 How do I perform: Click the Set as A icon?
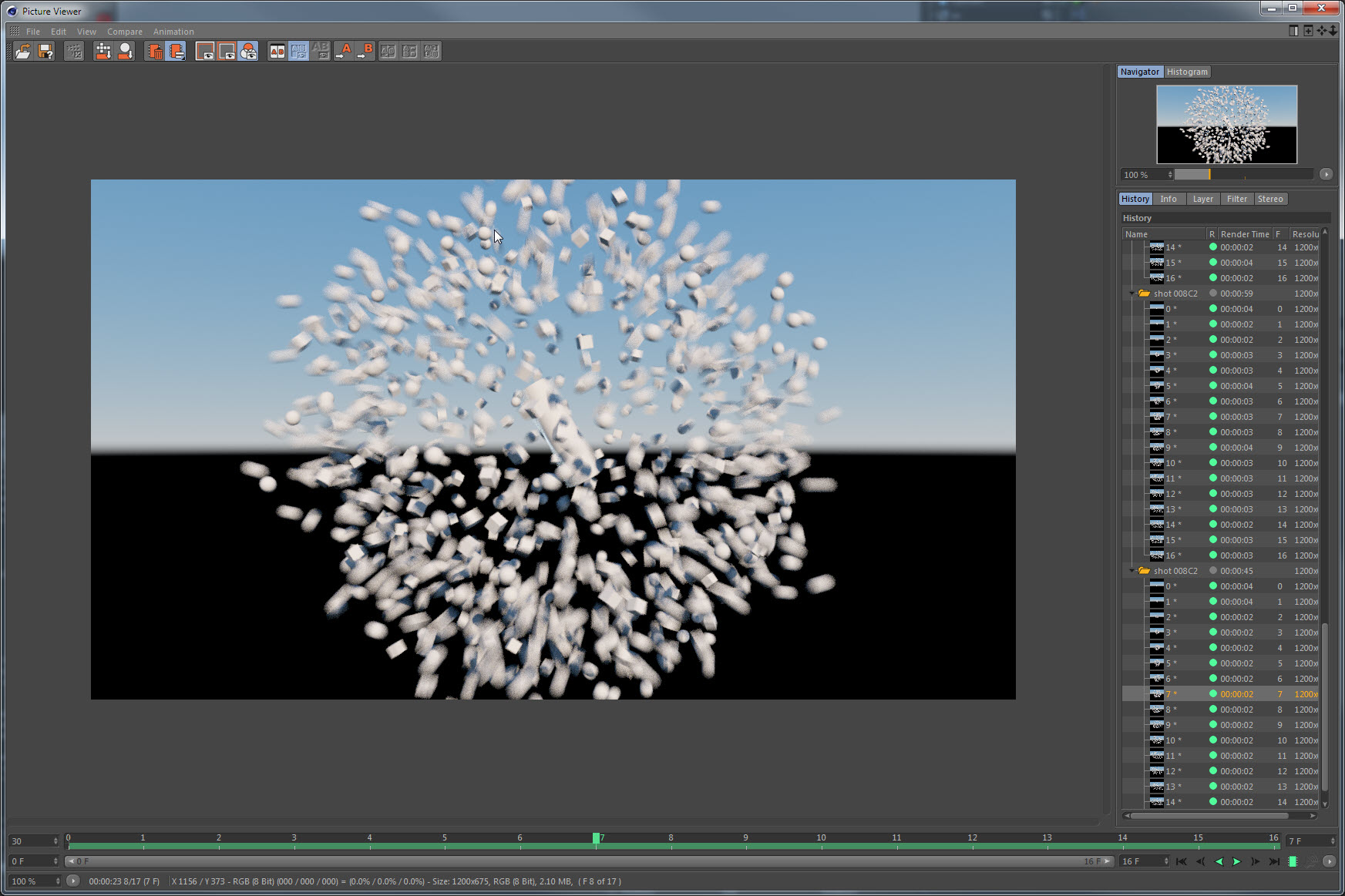[x=343, y=52]
